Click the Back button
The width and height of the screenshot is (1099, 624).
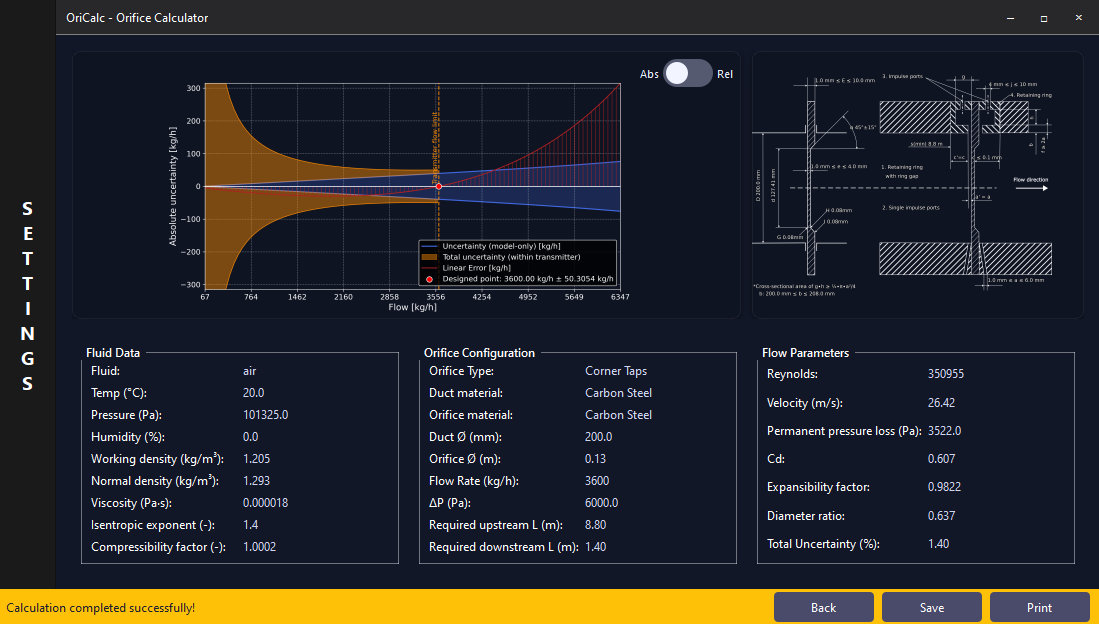click(x=823, y=607)
